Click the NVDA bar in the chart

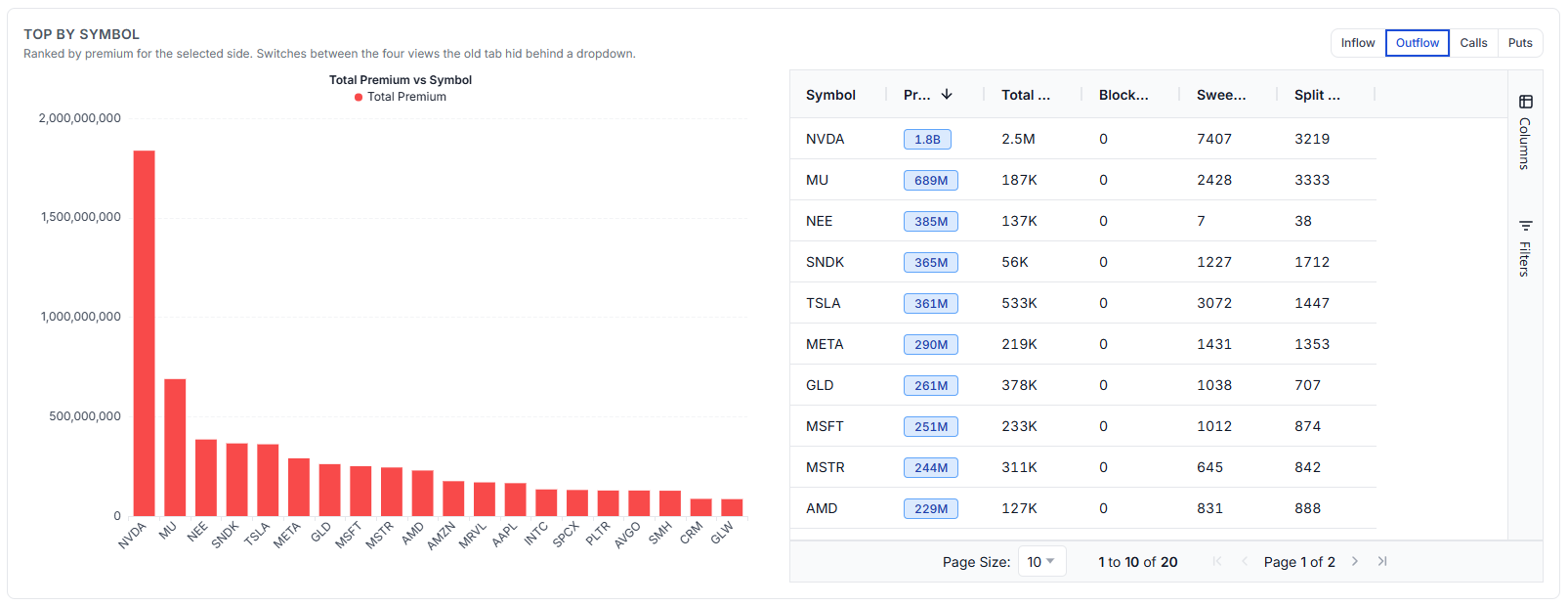(x=144, y=333)
